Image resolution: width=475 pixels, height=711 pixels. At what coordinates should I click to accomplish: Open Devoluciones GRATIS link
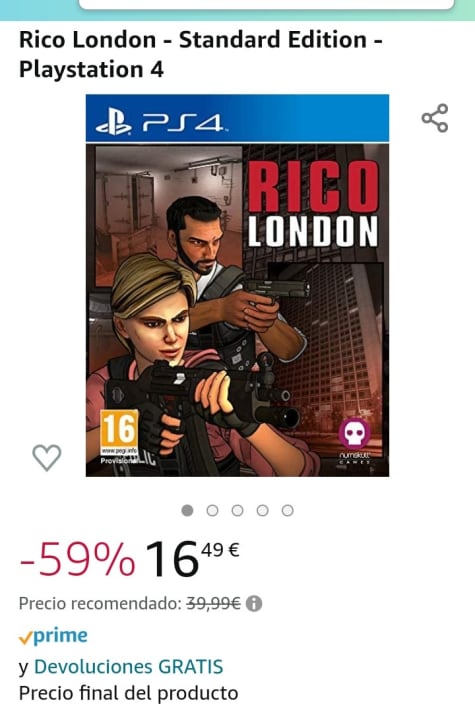[x=129, y=667]
